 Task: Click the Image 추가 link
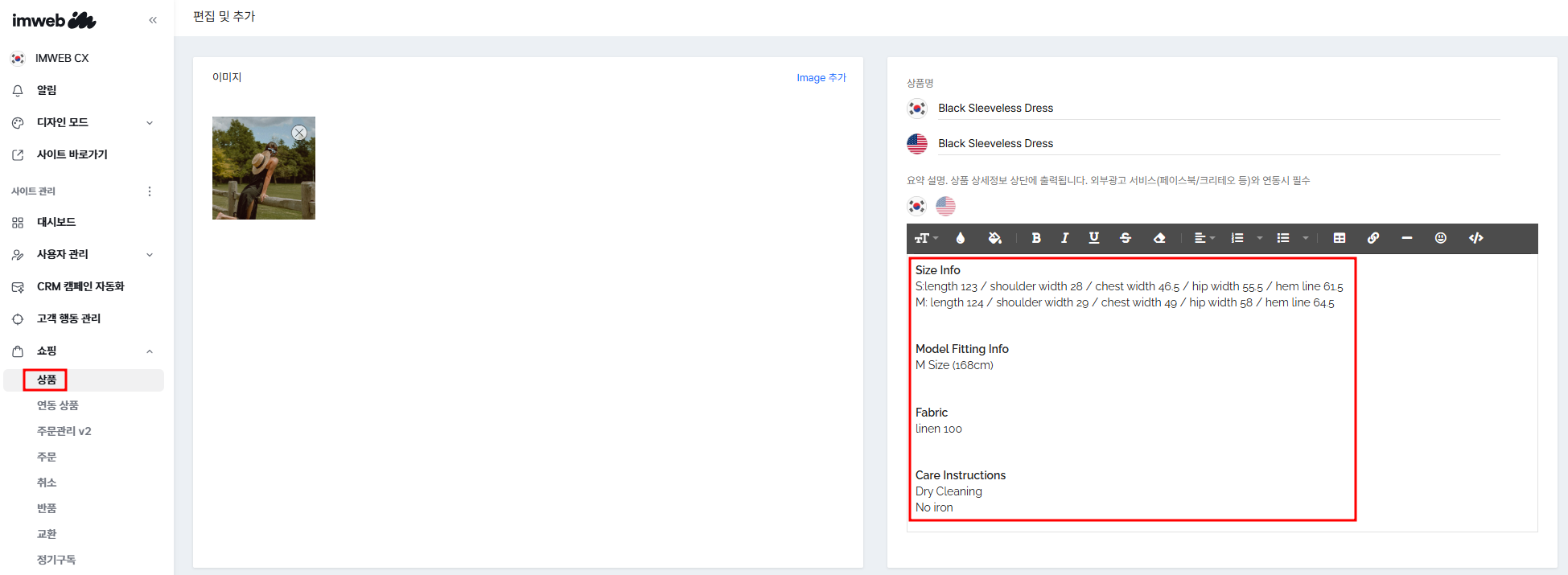821,78
